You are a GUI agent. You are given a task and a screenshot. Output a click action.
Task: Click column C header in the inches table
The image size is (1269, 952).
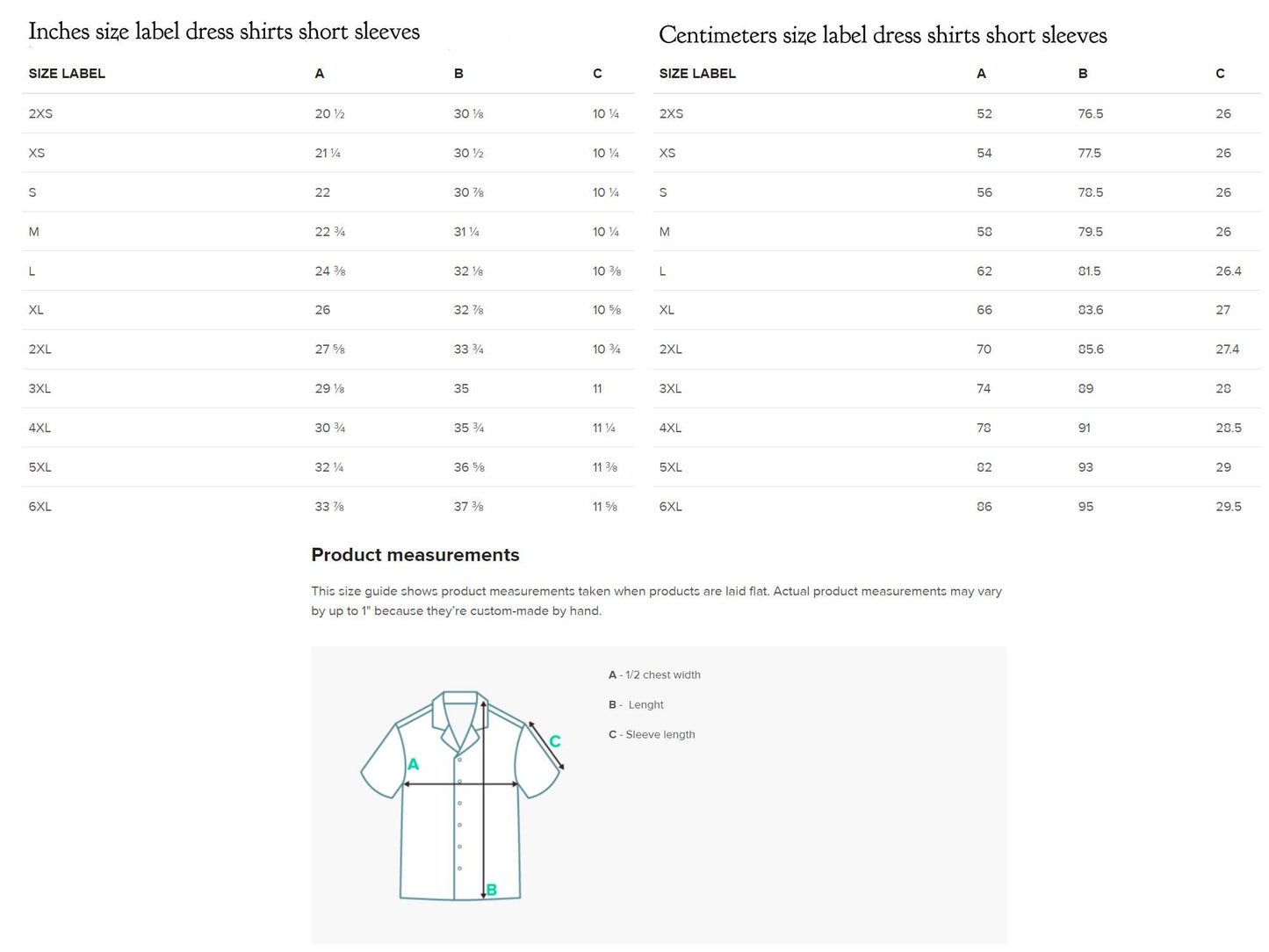coord(597,74)
